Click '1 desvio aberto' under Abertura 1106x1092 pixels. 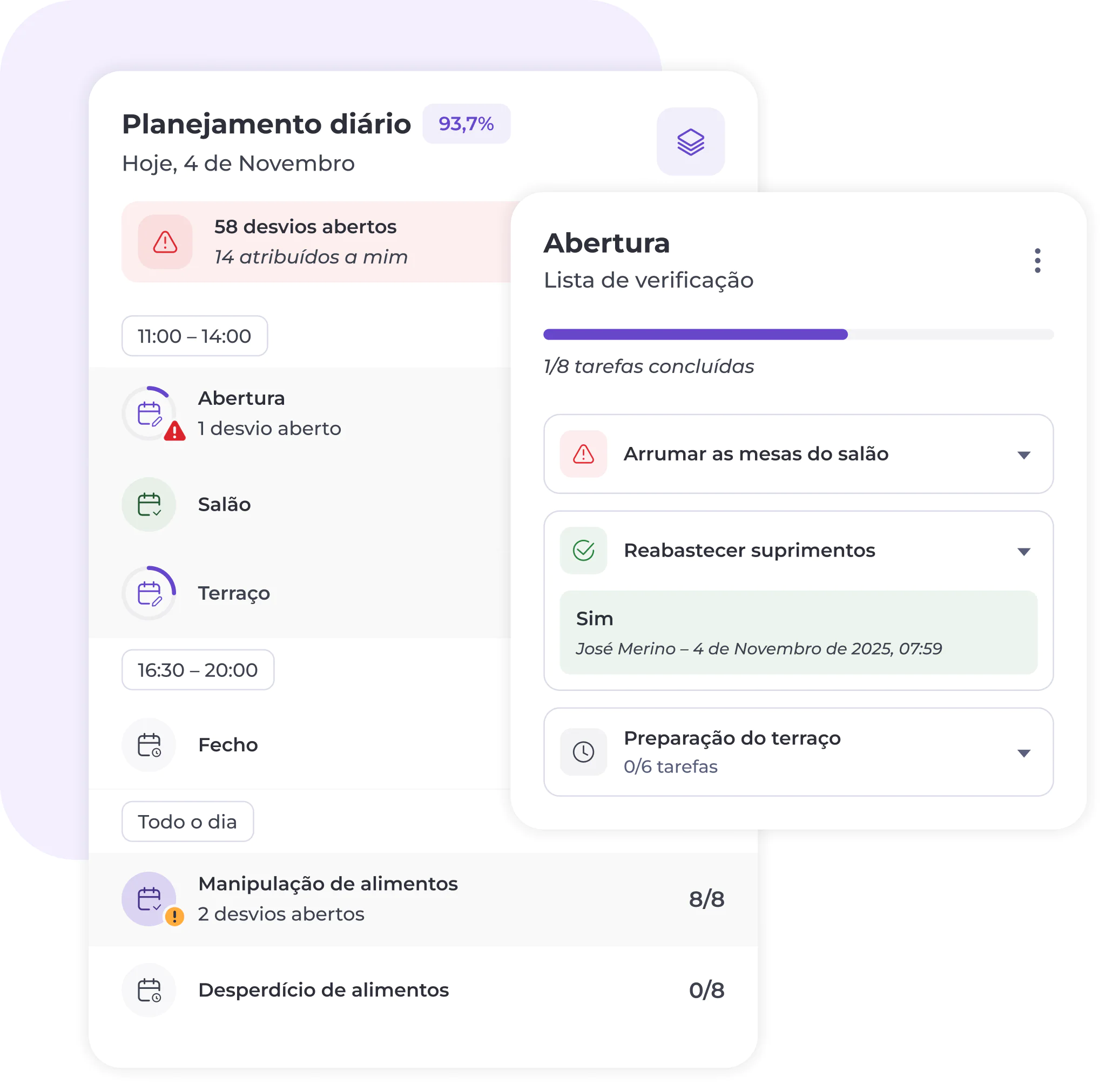pyautogui.click(x=269, y=428)
